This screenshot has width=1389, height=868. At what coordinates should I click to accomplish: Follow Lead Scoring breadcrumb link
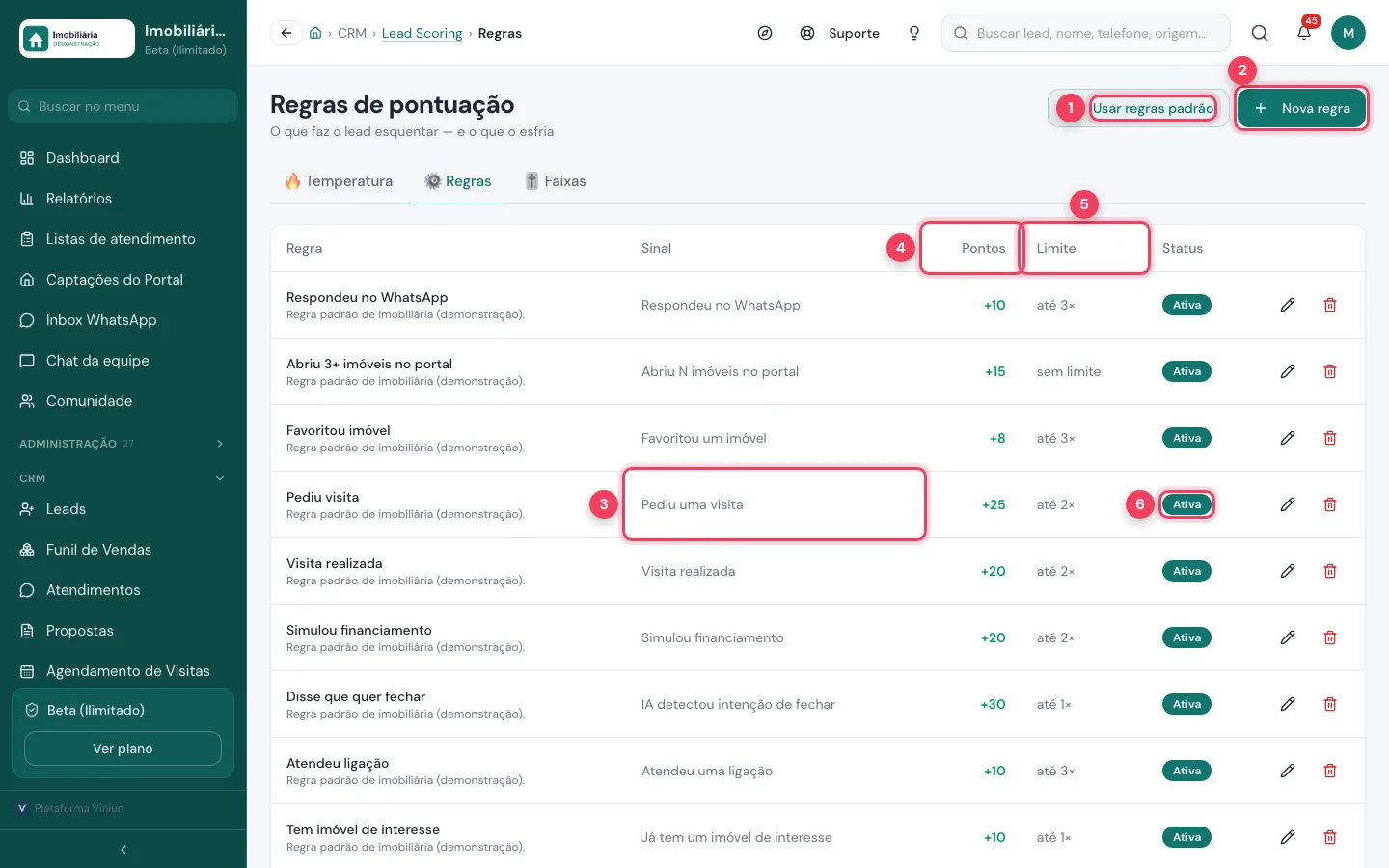pos(422,33)
